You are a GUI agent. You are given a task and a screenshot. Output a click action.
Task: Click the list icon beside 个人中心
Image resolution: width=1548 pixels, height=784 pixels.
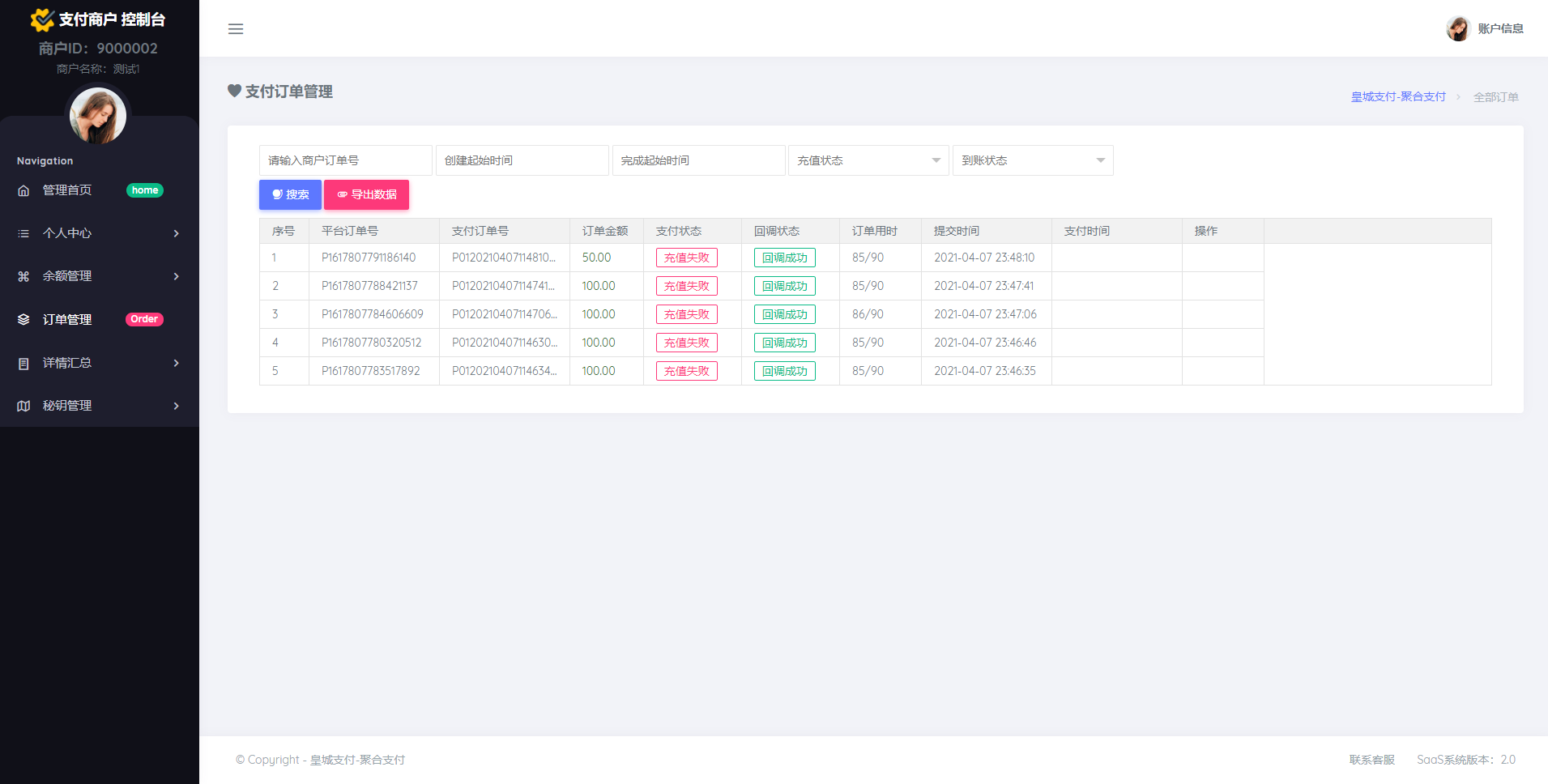click(23, 233)
